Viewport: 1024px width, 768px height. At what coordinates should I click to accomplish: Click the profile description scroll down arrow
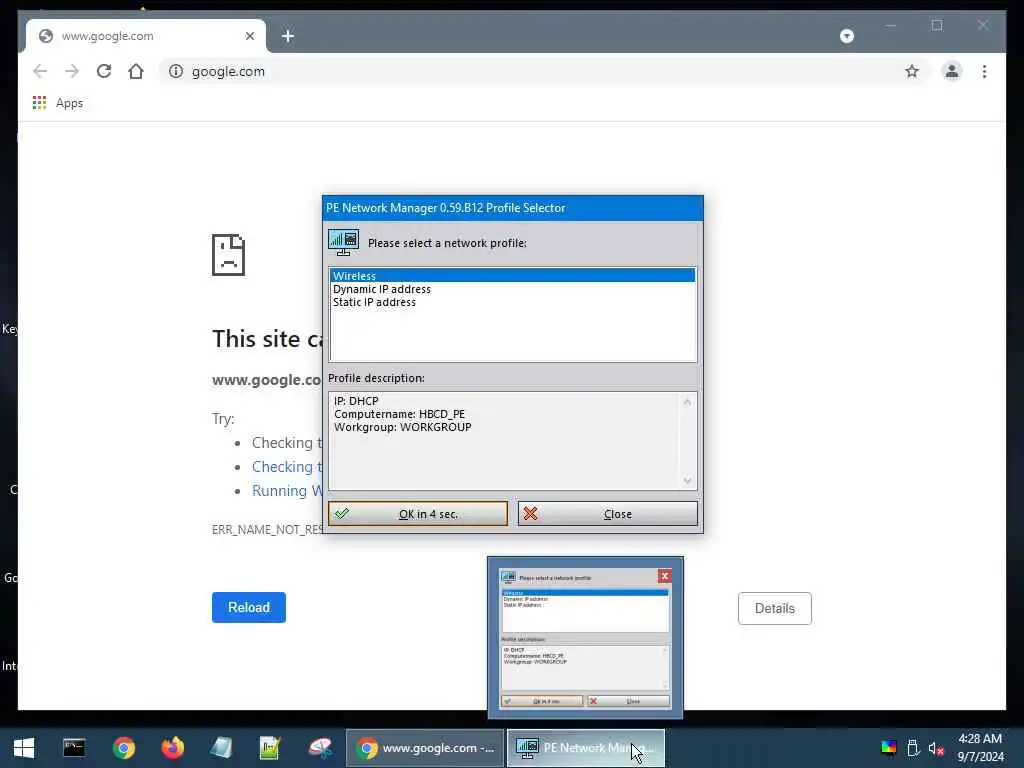[x=687, y=481]
